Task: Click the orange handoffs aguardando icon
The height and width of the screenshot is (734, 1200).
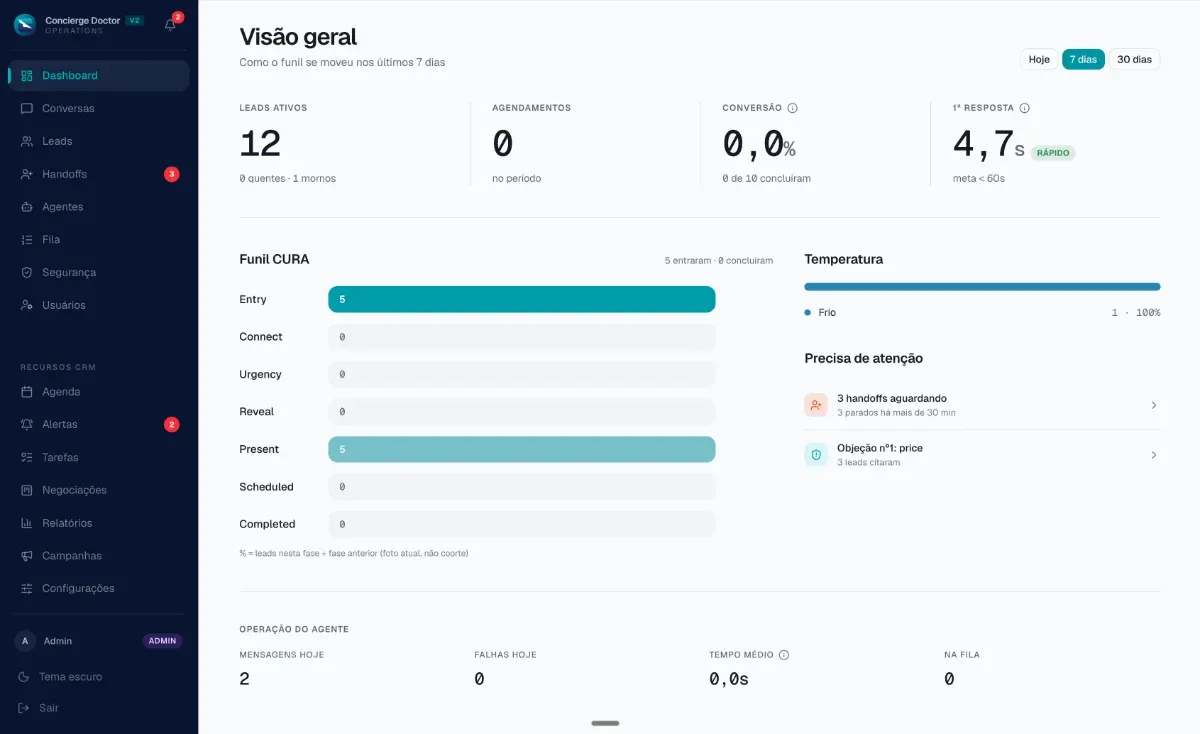Action: click(816, 405)
